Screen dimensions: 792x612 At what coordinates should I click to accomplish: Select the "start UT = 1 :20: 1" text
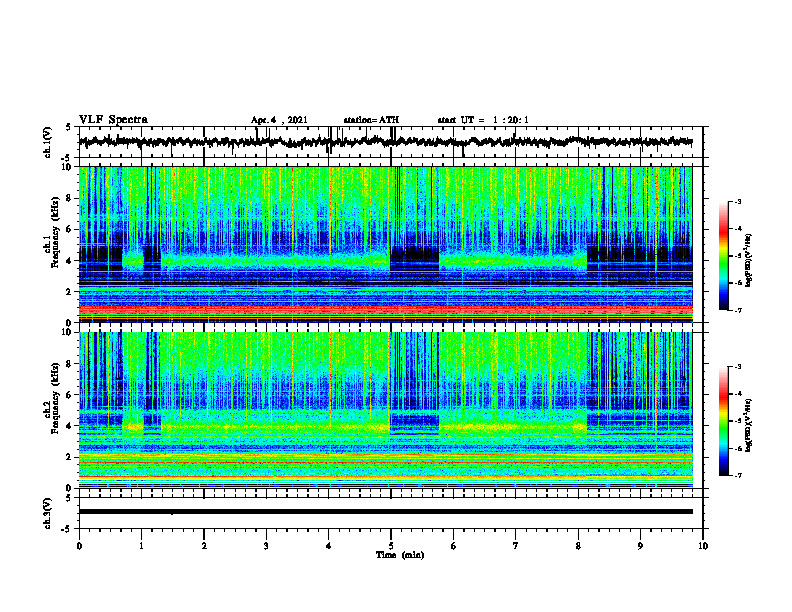pyautogui.click(x=483, y=120)
